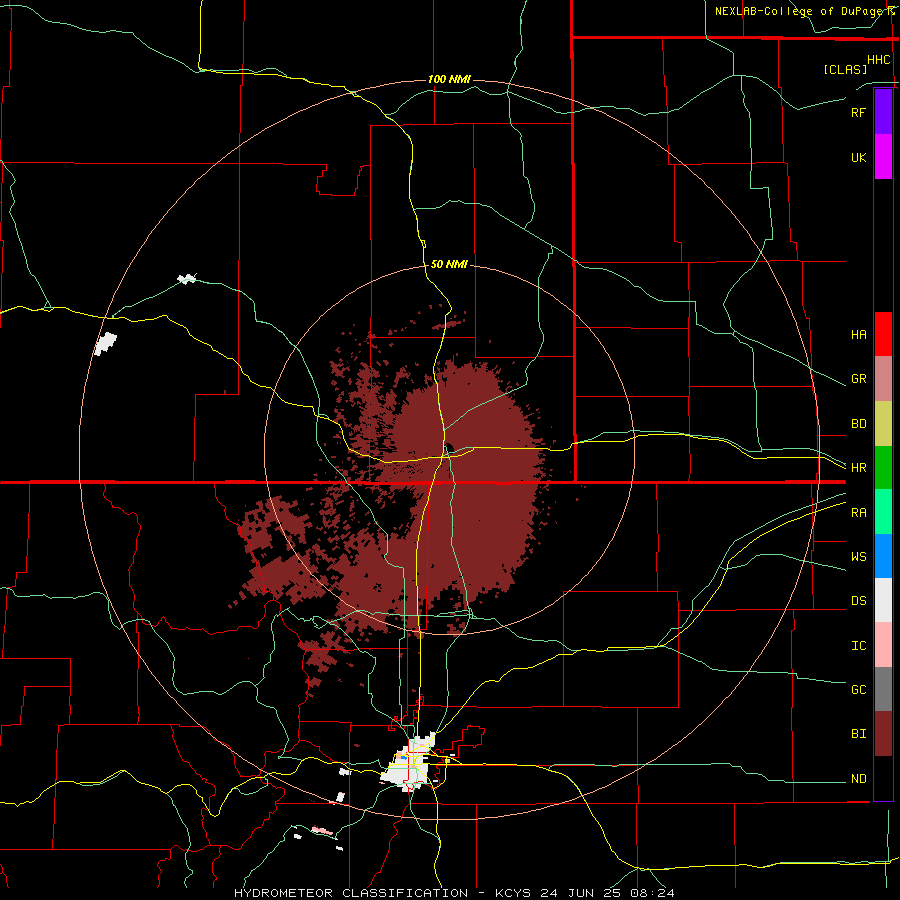Screen dimensions: 900x900
Task: Click the DS legend label
Action: click(x=858, y=601)
